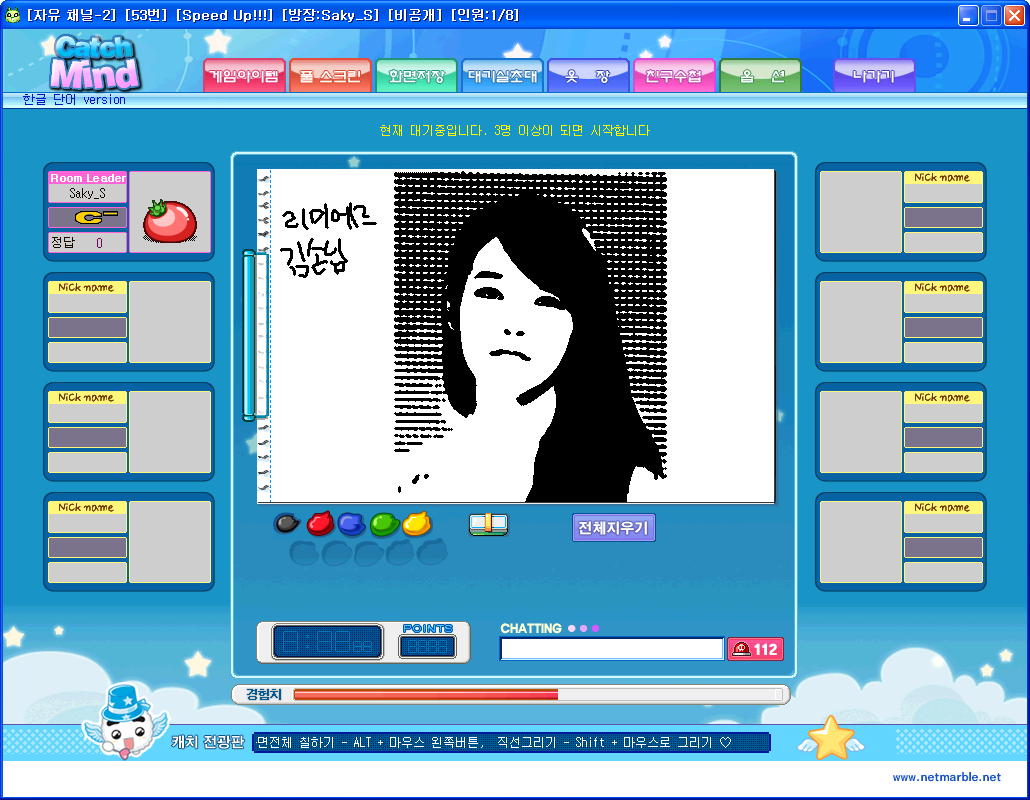The width and height of the screenshot is (1030, 800).
Task: Open the 친구수첩 friends notebook
Action: click(674, 76)
